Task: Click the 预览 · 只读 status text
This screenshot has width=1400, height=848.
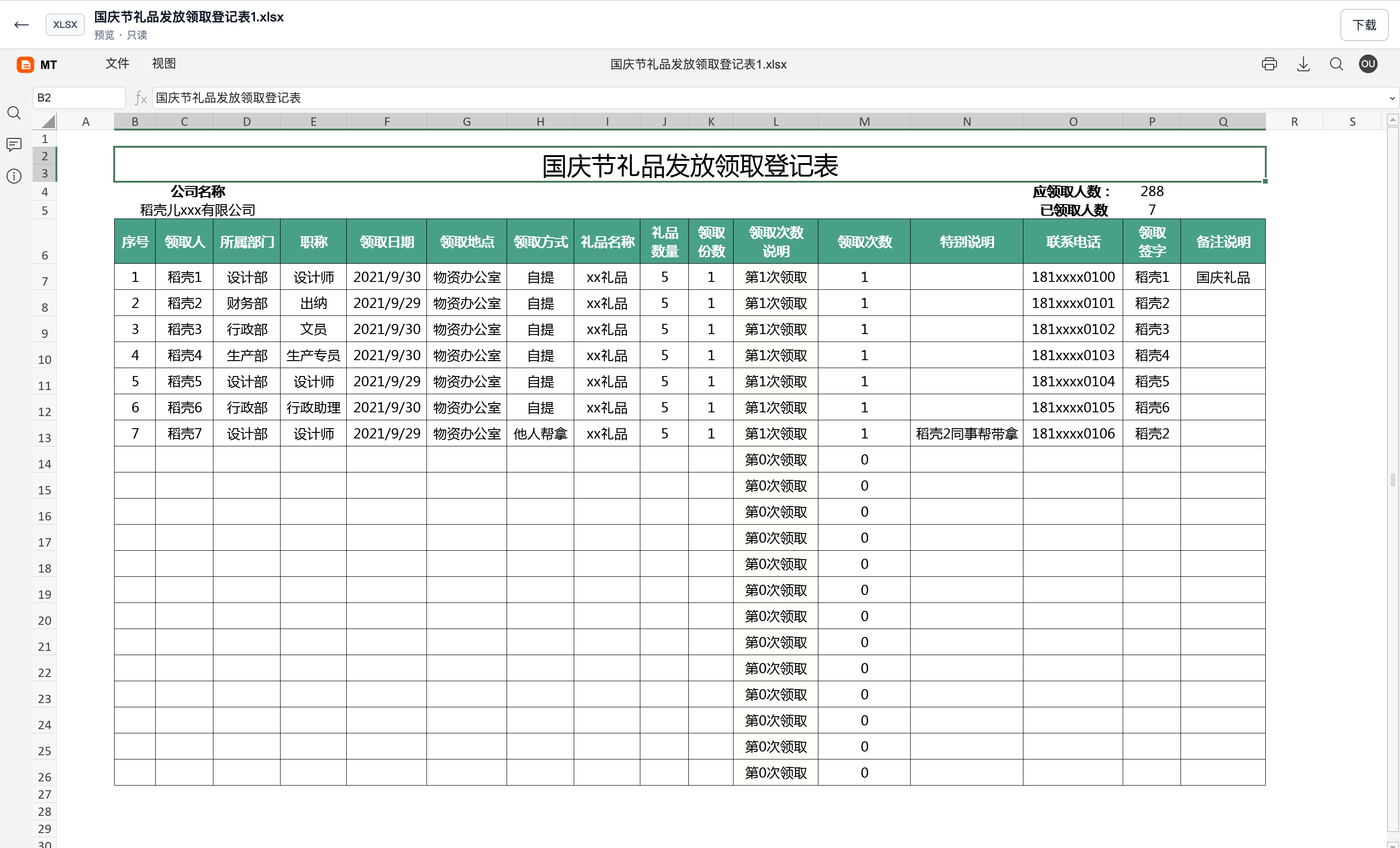Action: 120,35
